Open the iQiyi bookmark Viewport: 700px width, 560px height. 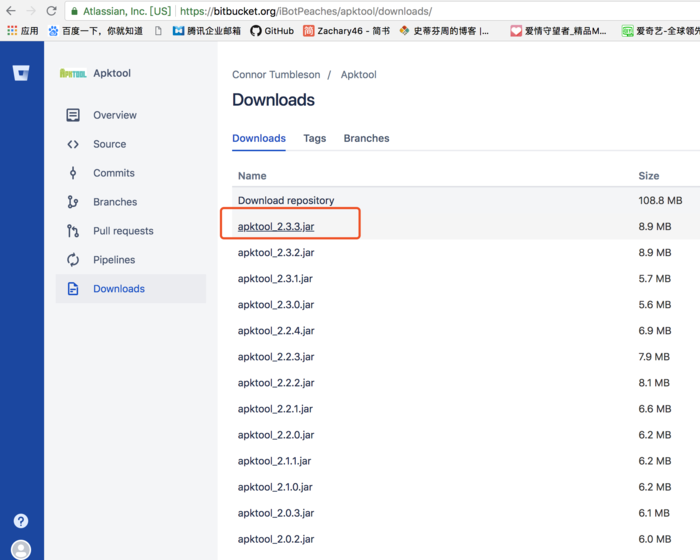point(661,31)
